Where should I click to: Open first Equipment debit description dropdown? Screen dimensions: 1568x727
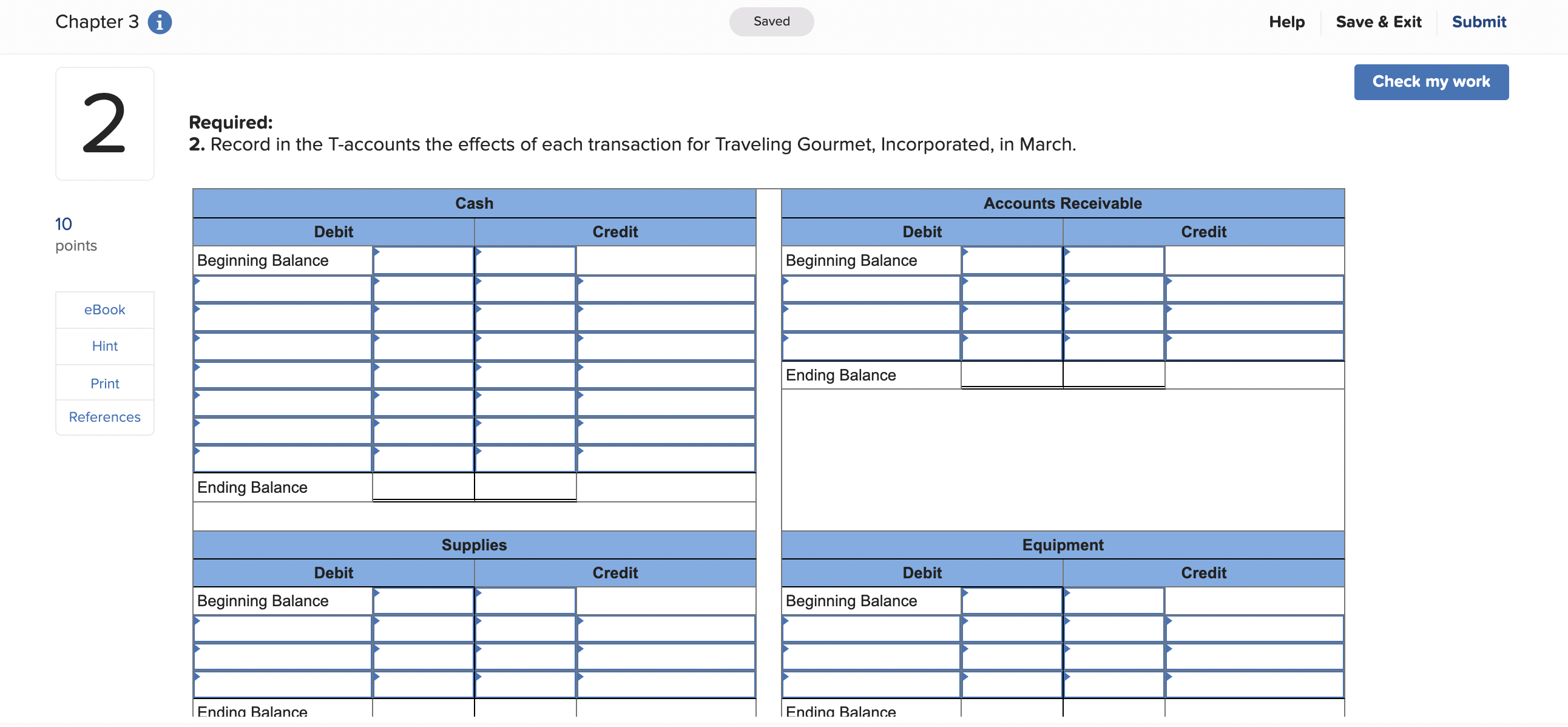[870, 629]
